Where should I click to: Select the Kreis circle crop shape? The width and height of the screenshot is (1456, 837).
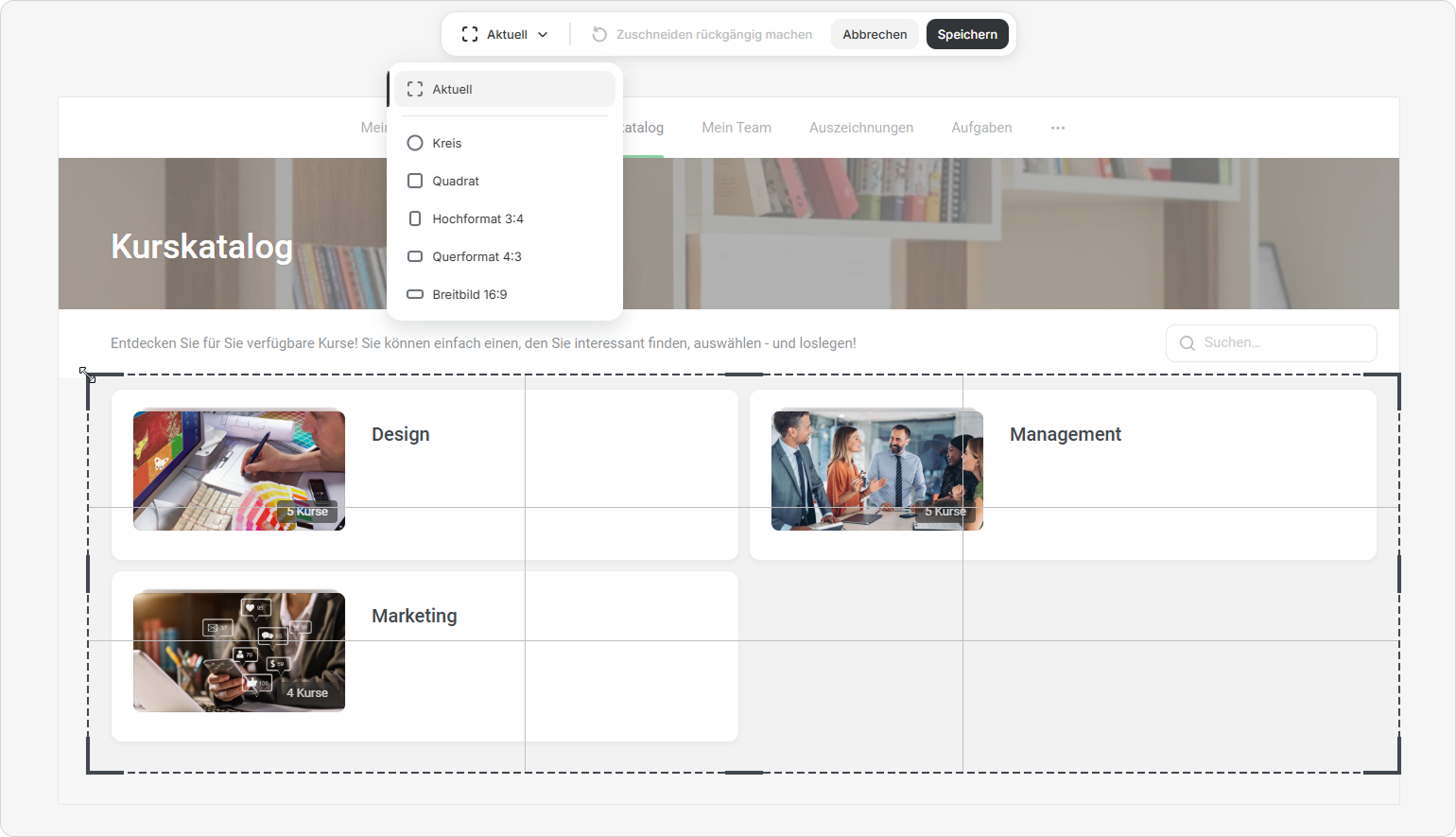click(415, 143)
